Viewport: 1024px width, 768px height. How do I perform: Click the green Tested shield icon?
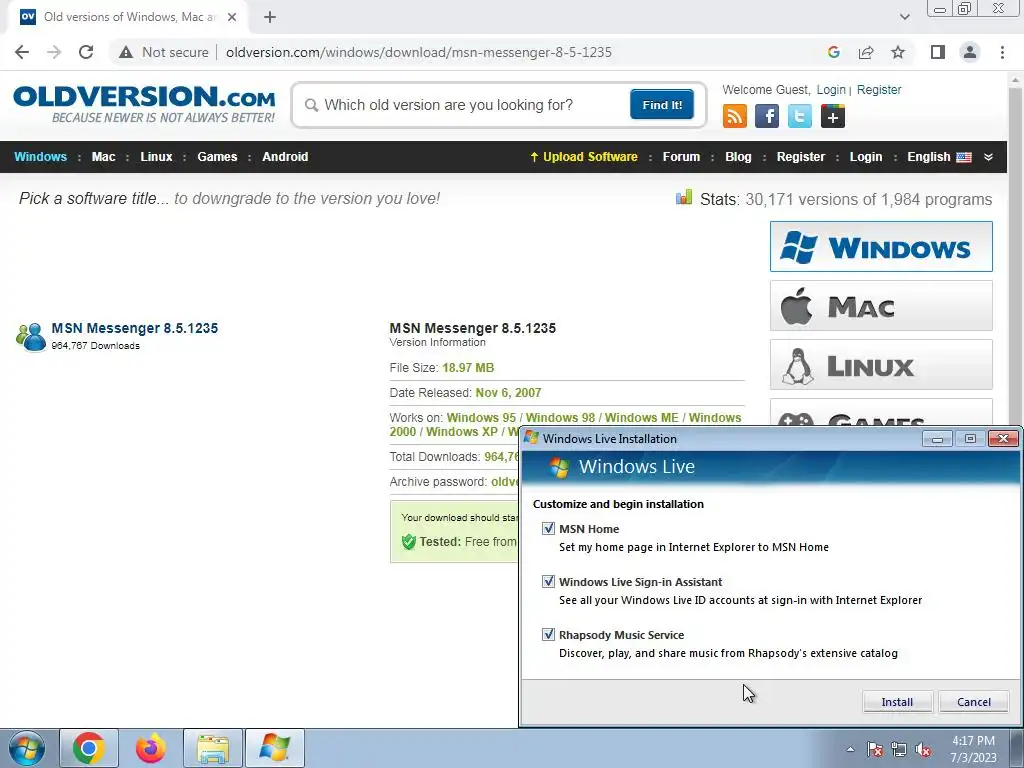(409, 541)
